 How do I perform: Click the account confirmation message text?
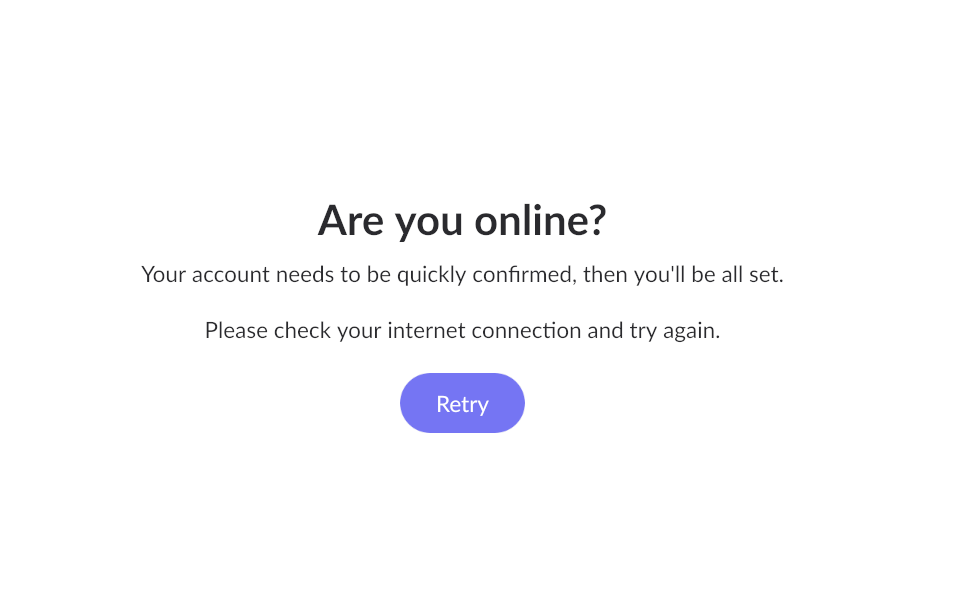(x=462, y=275)
